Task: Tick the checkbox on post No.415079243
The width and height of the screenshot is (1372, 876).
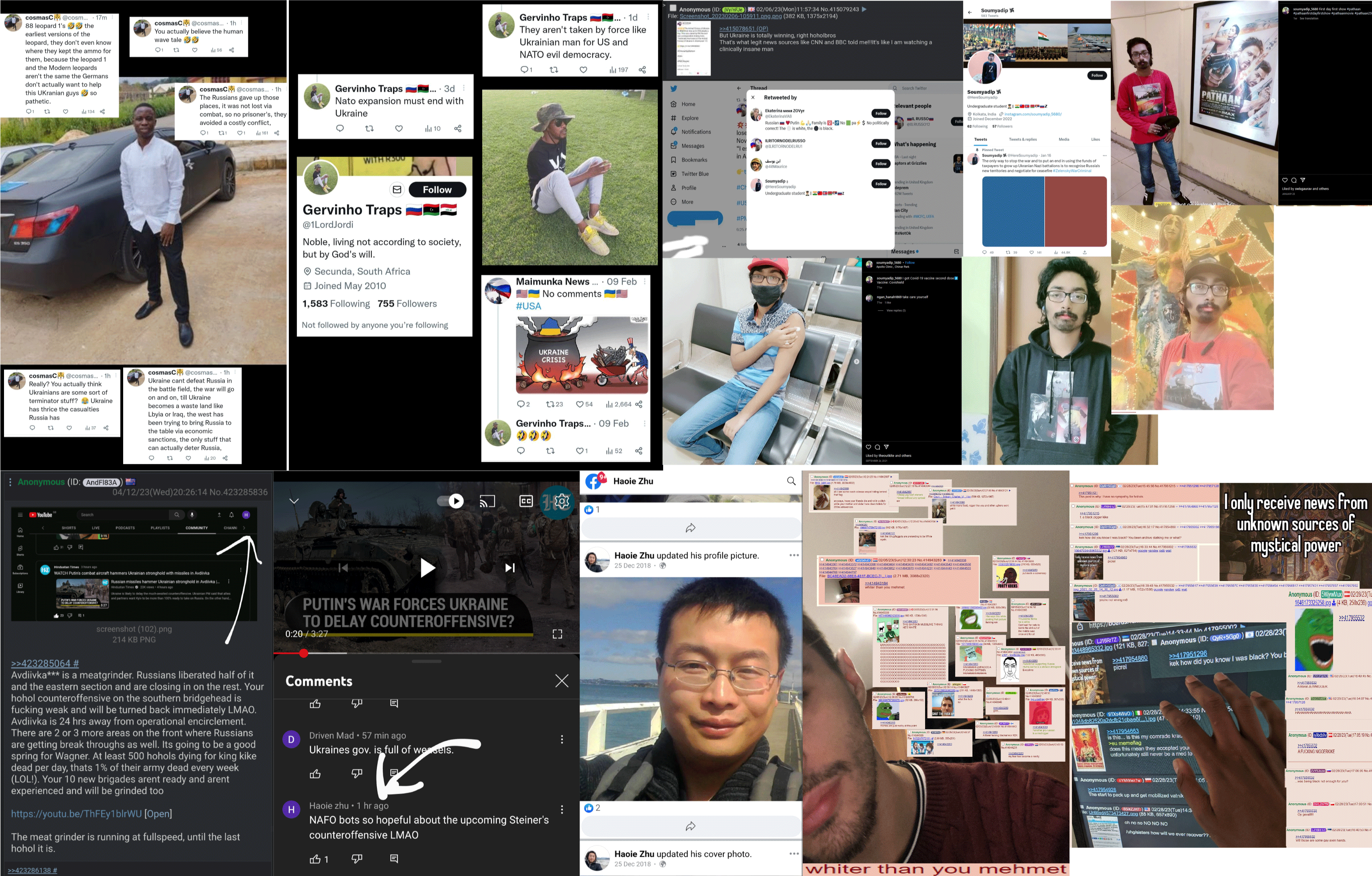Action: (673, 8)
